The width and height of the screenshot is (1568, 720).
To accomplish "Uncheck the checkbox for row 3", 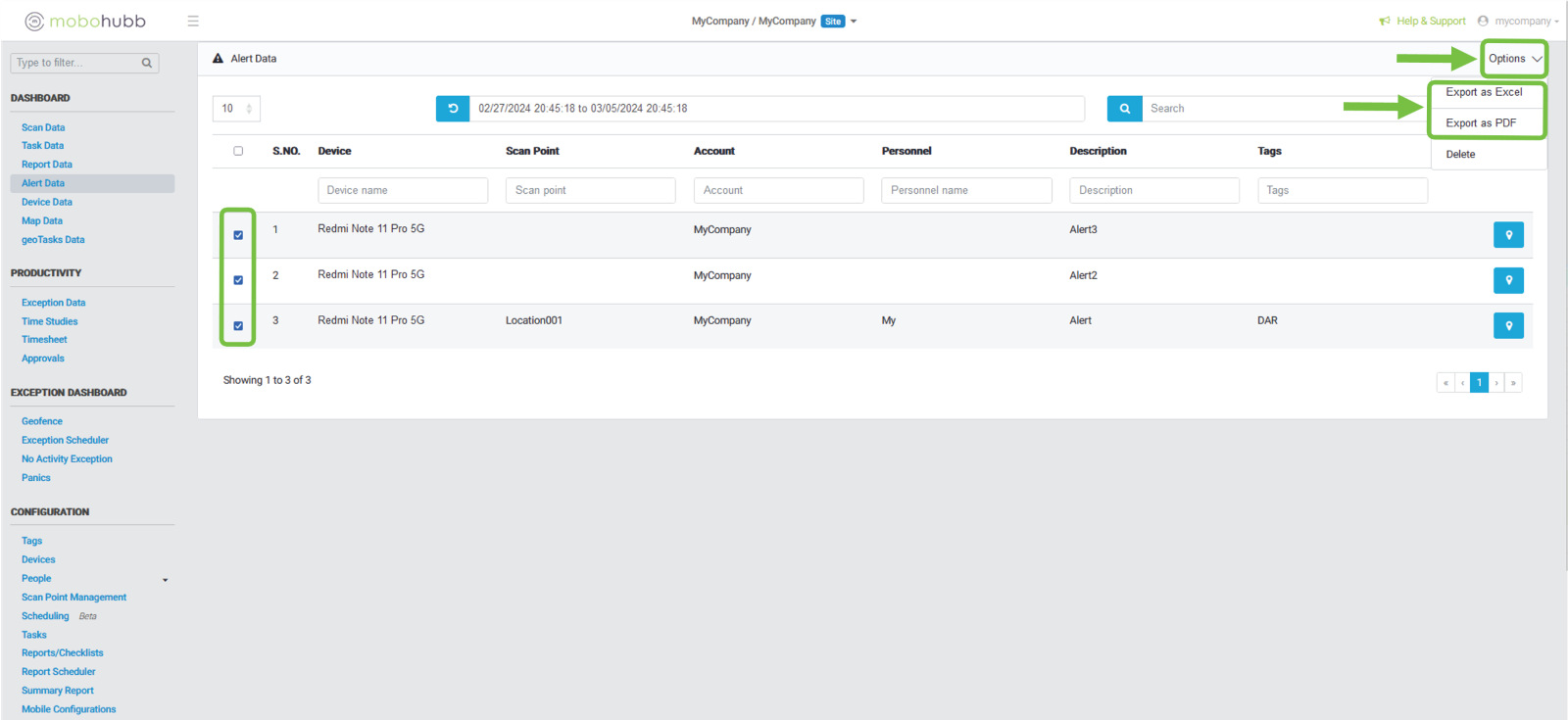I will 238,326.
